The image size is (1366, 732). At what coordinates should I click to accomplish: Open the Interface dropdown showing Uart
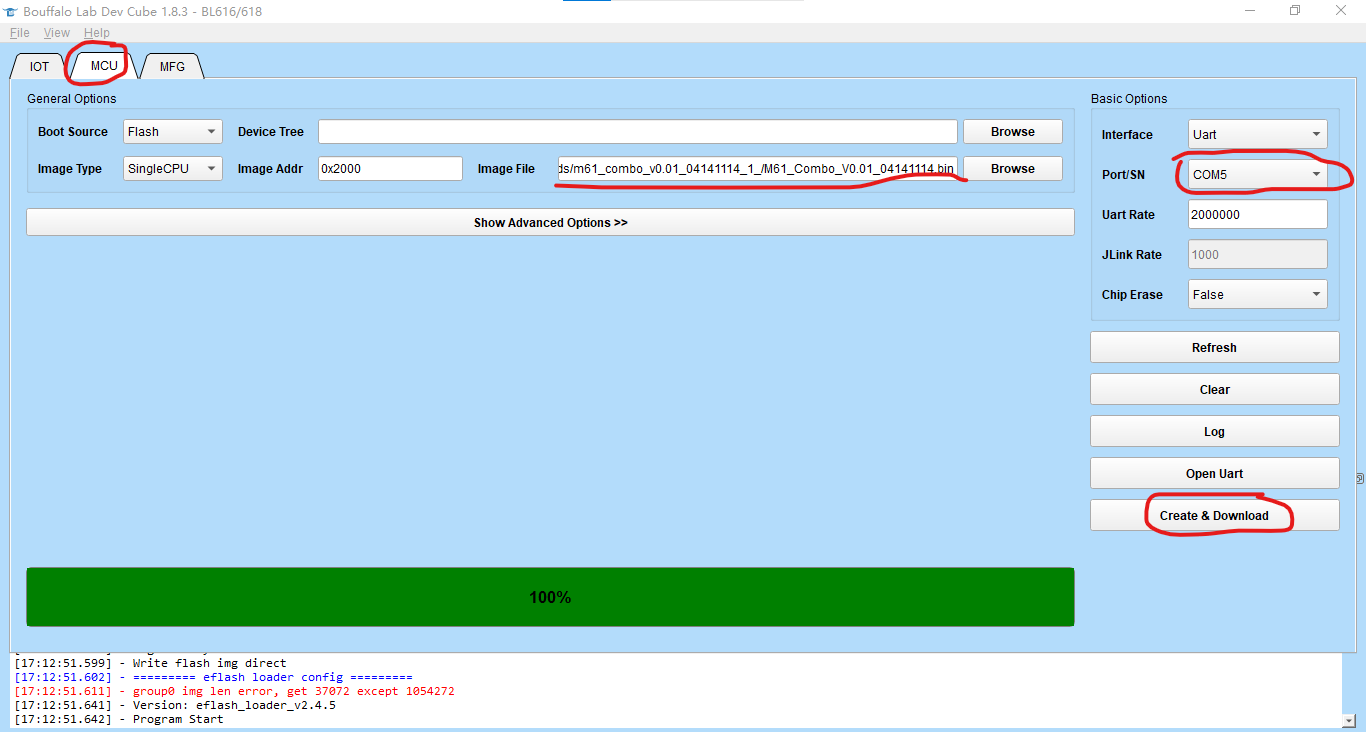[x=1258, y=135]
